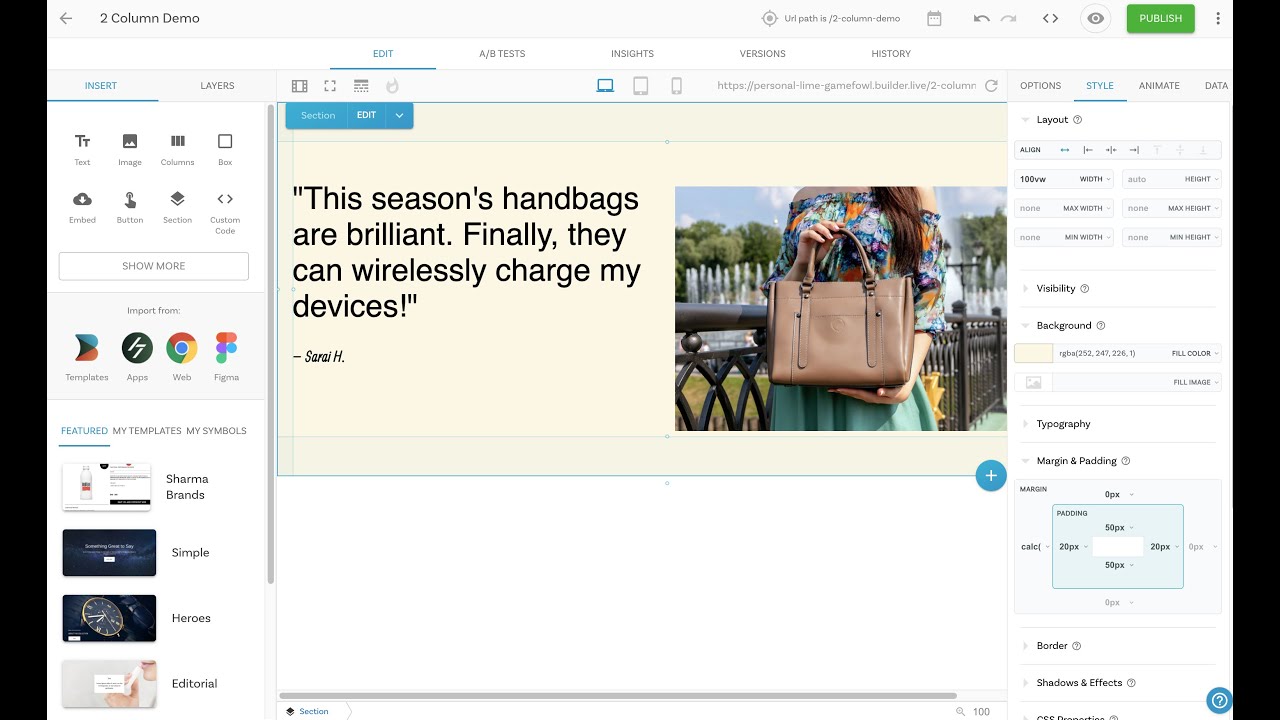This screenshot has width=1280, height=720.
Task: Open the Section toolbar dropdown arrow
Action: [399, 115]
